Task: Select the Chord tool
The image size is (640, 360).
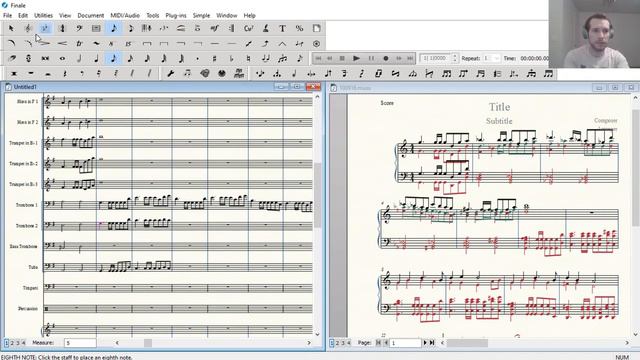Action: [249, 28]
